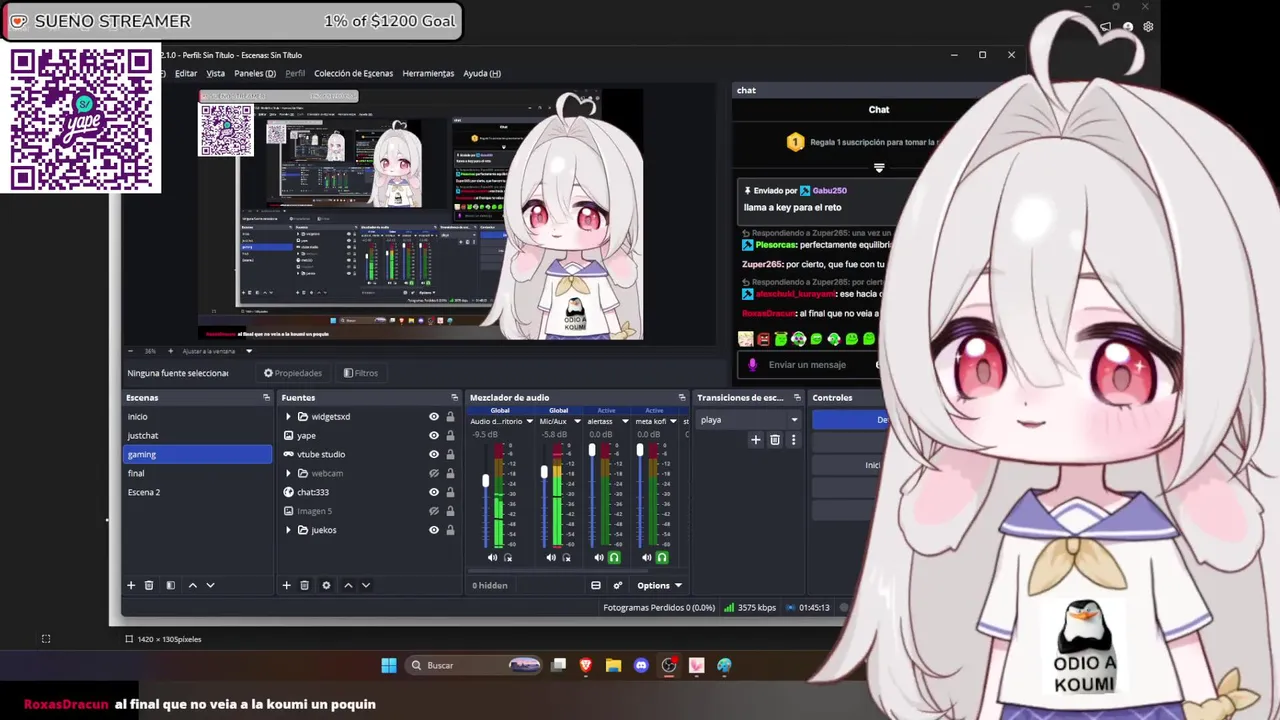
Task: Adjust the meta kofi volume slider
Action: pyautogui.click(x=640, y=451)
